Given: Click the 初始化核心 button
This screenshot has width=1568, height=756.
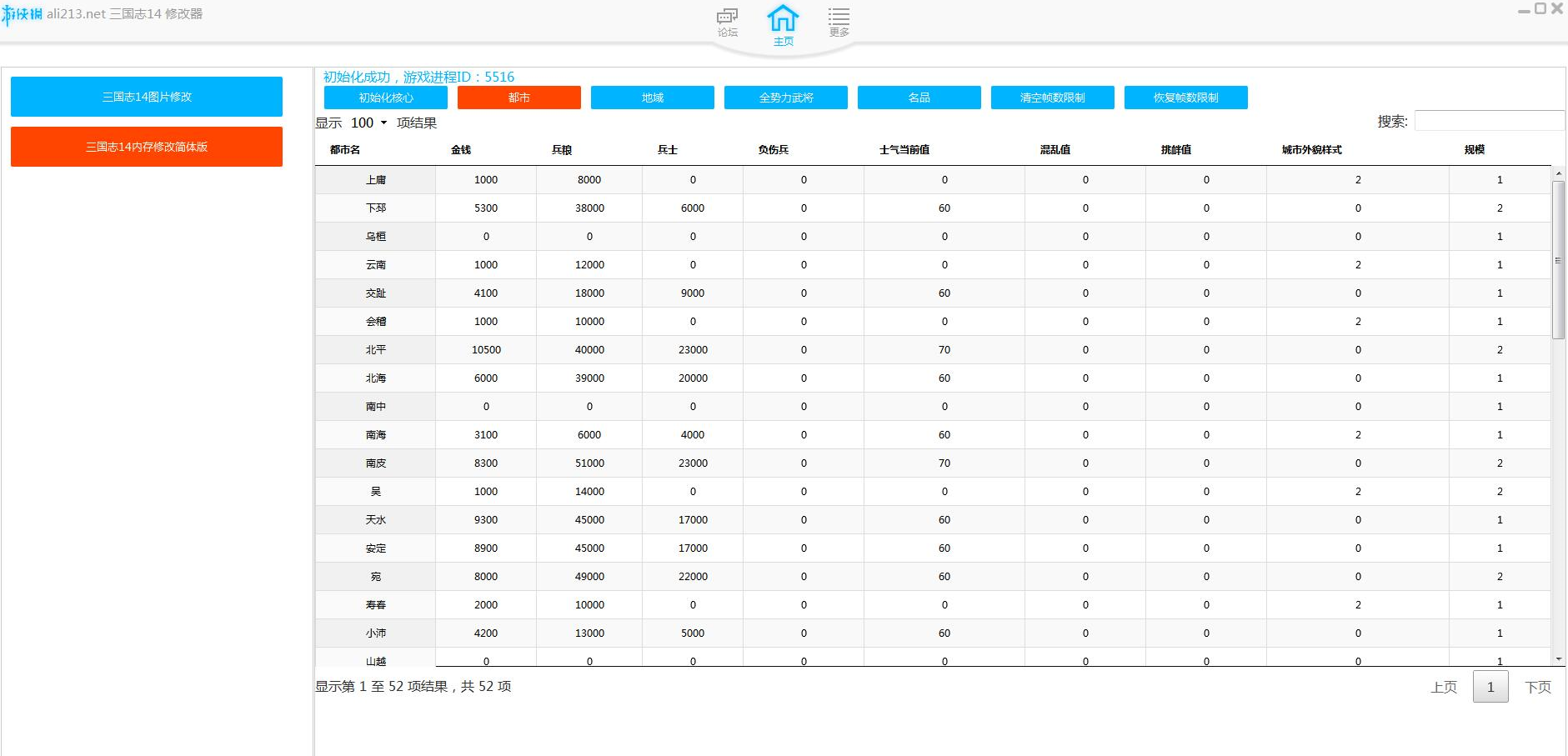Looking at the screenshot, I should [x=385, y=98].
